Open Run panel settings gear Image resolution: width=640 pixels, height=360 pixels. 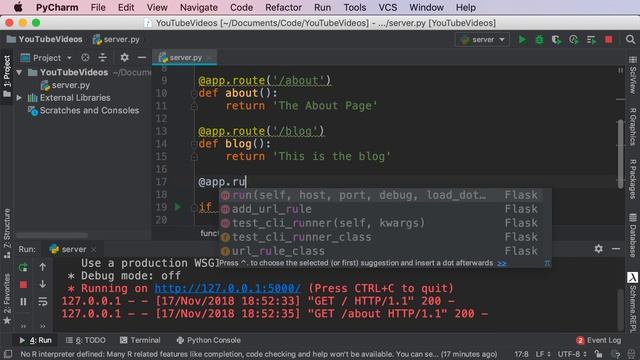[x=598, y=249]
